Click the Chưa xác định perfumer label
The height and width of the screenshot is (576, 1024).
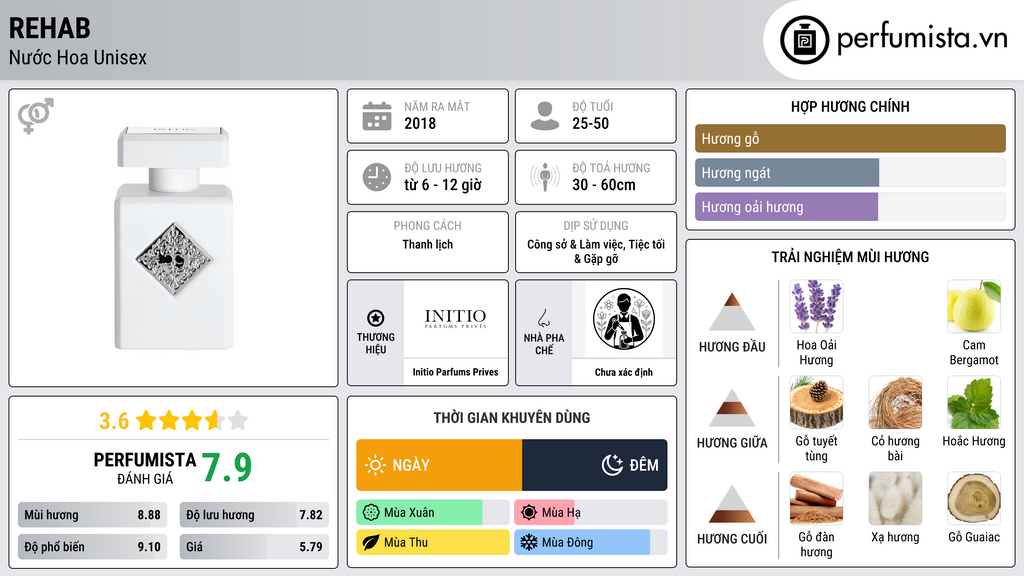623,372
